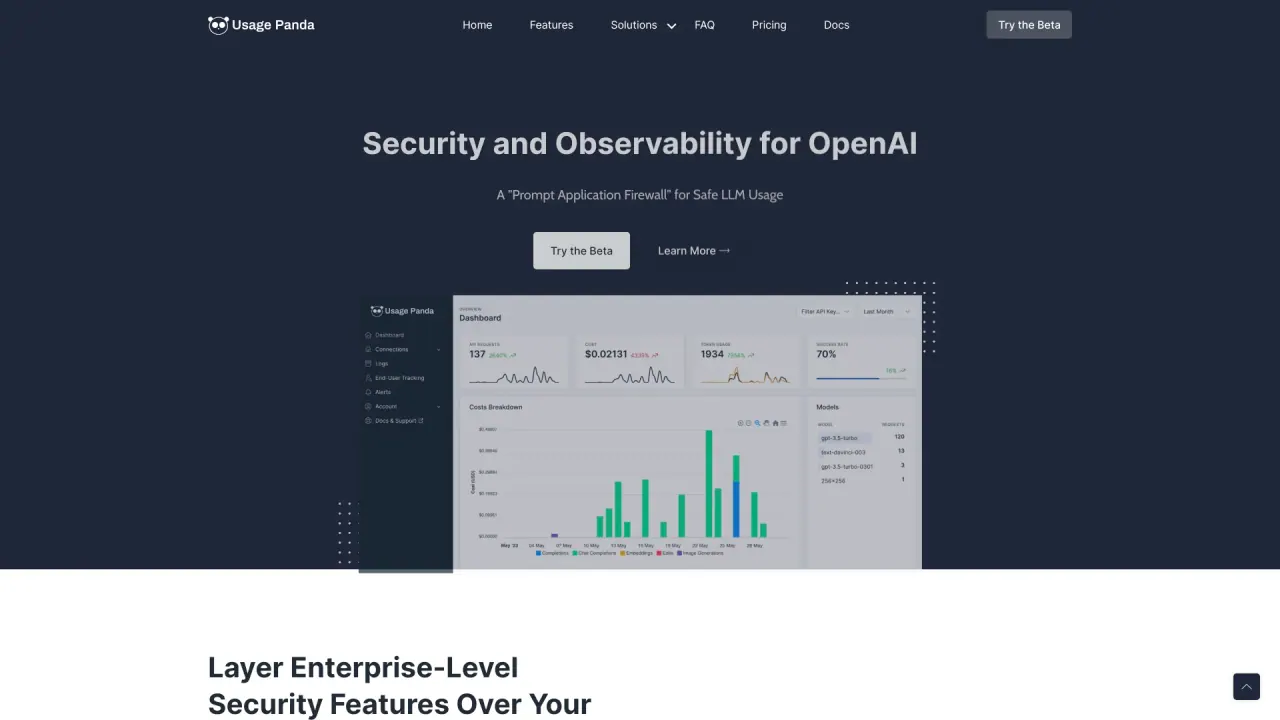Expand the Account arrow in the preview sidebar
The image size is (1280, 720).
439,407
